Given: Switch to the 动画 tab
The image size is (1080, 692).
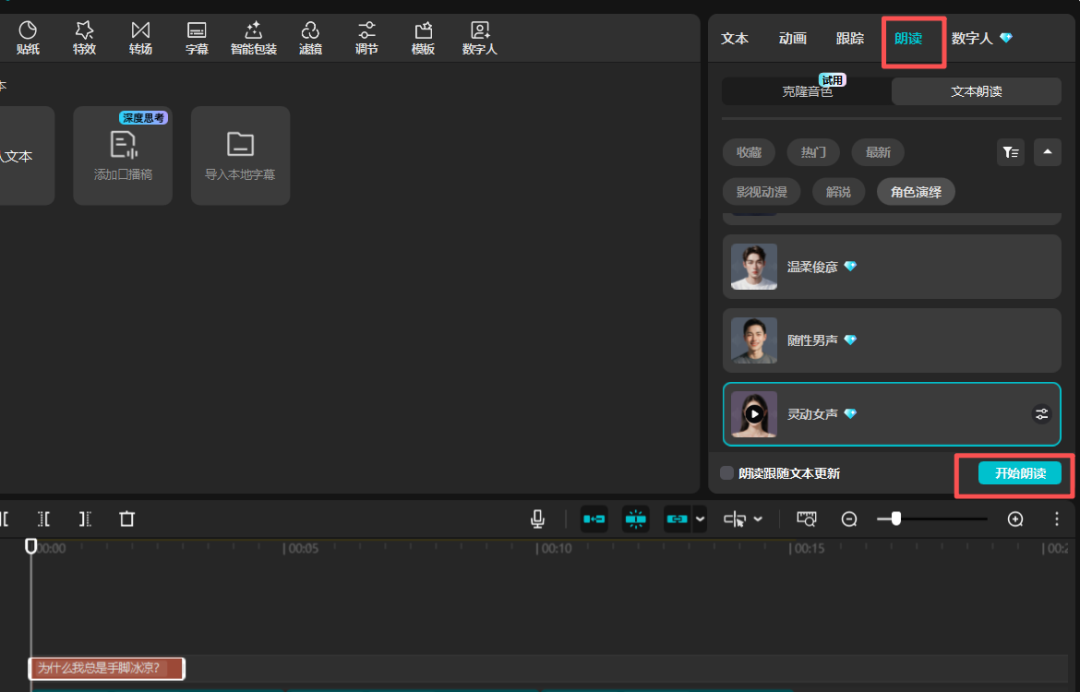Looking at the screenshot, I should pos(792,38).
